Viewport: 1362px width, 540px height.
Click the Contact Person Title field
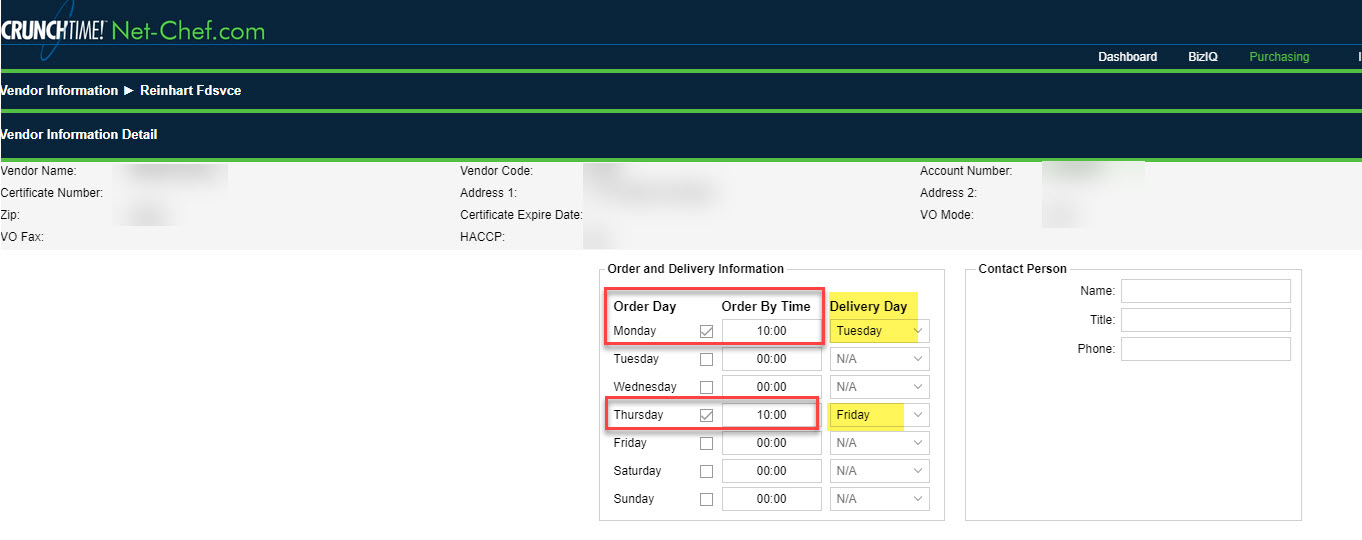pos(1205,320)
